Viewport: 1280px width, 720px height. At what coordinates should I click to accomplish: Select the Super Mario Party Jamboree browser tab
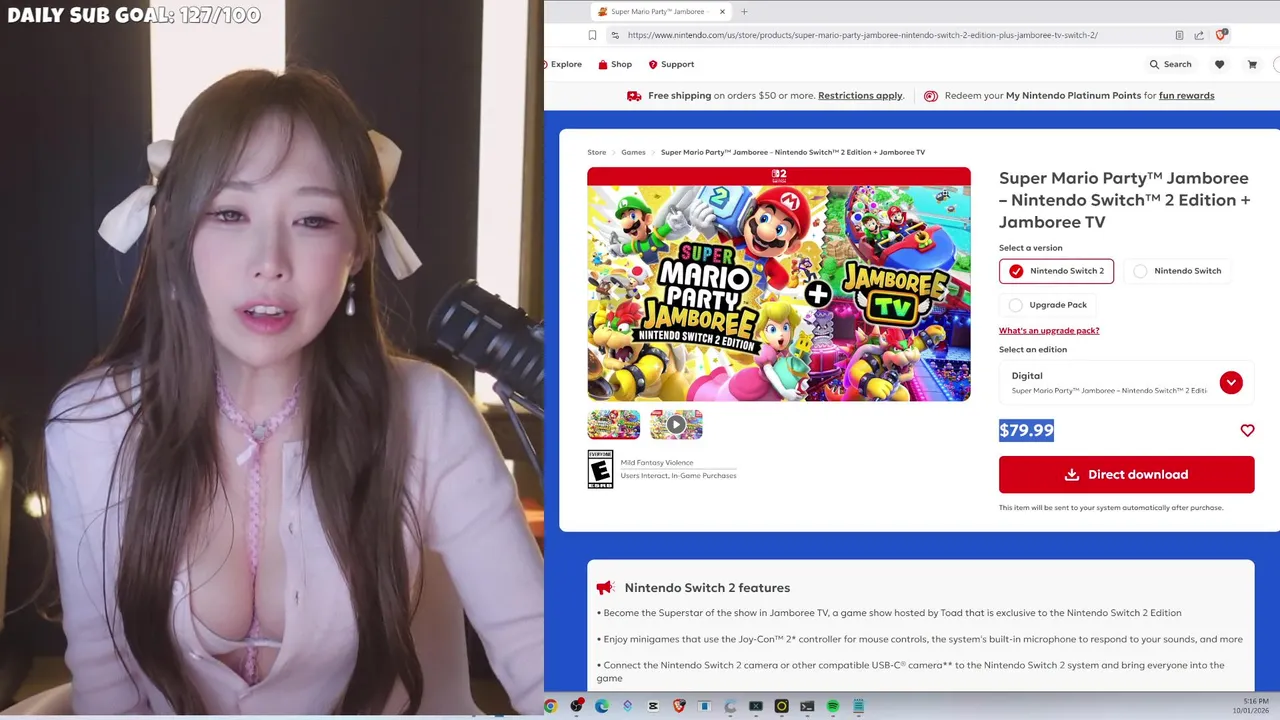[x=661, y=12]
